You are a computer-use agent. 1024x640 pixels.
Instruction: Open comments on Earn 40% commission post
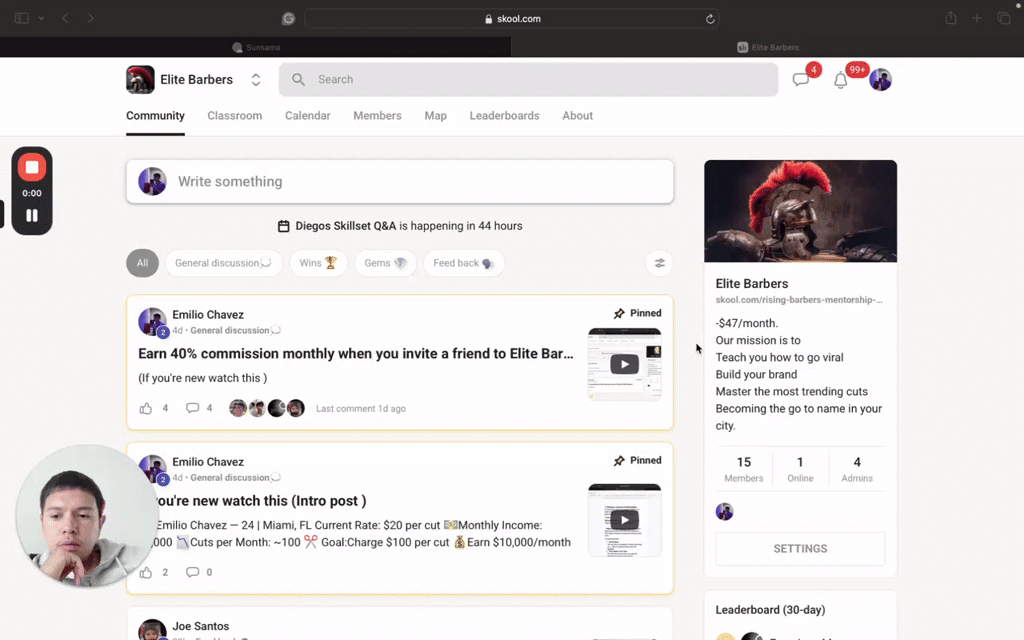(x=192, y=408)
